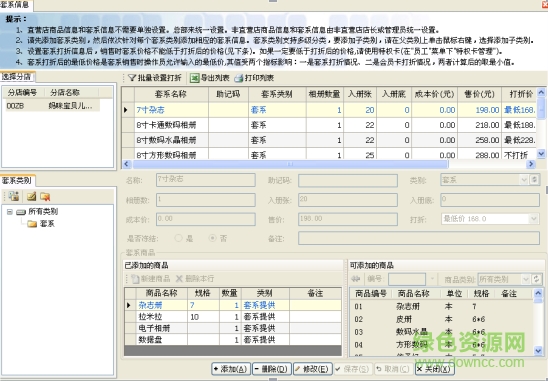Select the 套系类别 tab
The height and width of the screenshot is (381, 548).
(17, 180)
